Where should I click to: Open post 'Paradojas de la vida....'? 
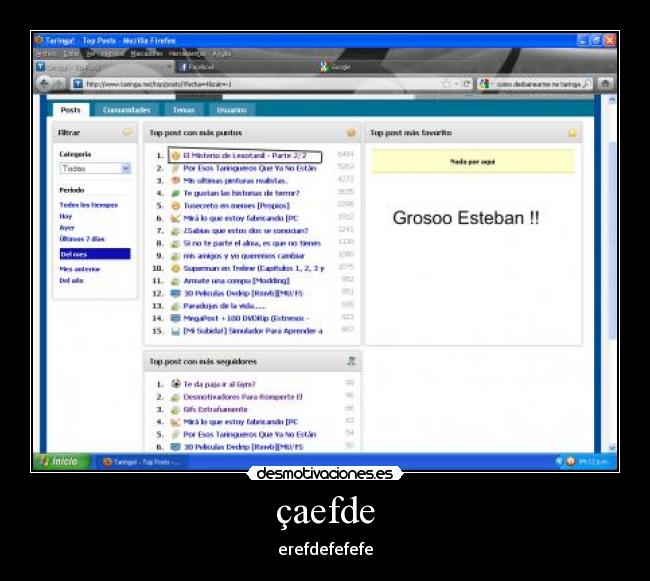(224, 306)
